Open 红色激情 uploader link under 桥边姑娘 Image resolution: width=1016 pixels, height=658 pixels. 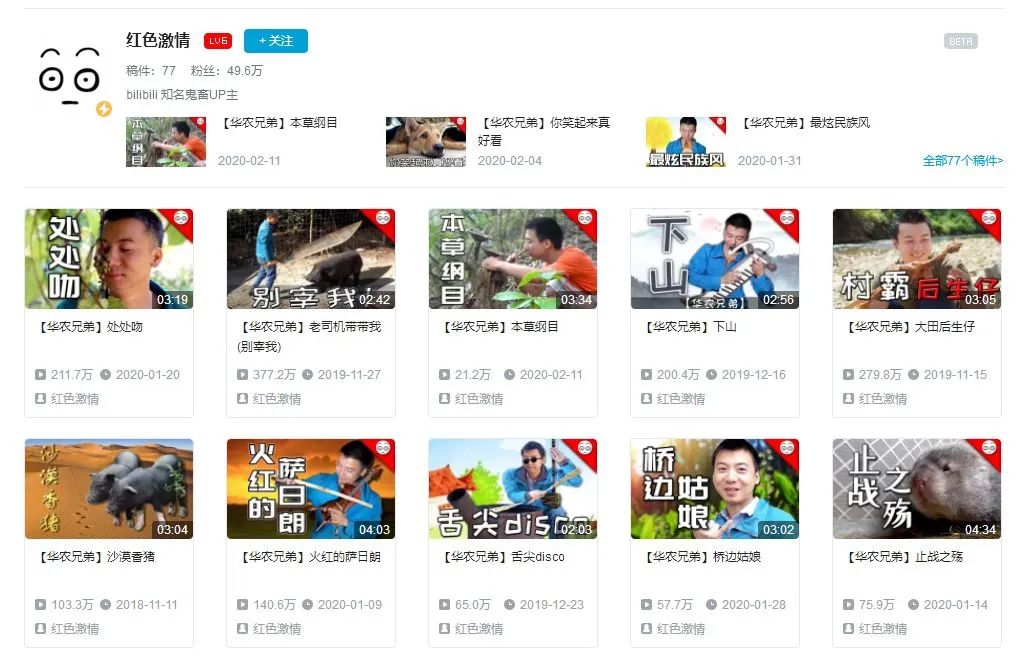point(681,629)
